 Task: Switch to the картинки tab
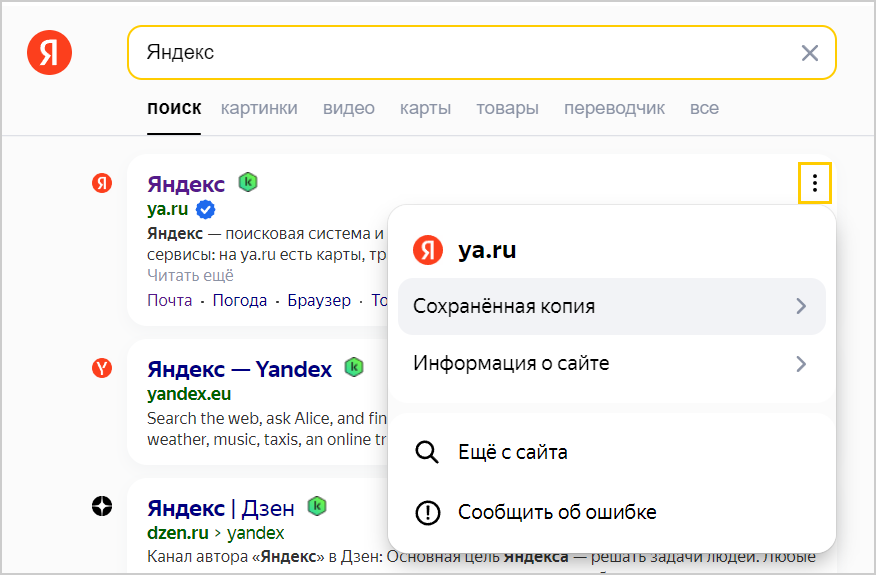click(x=259, y=108)
